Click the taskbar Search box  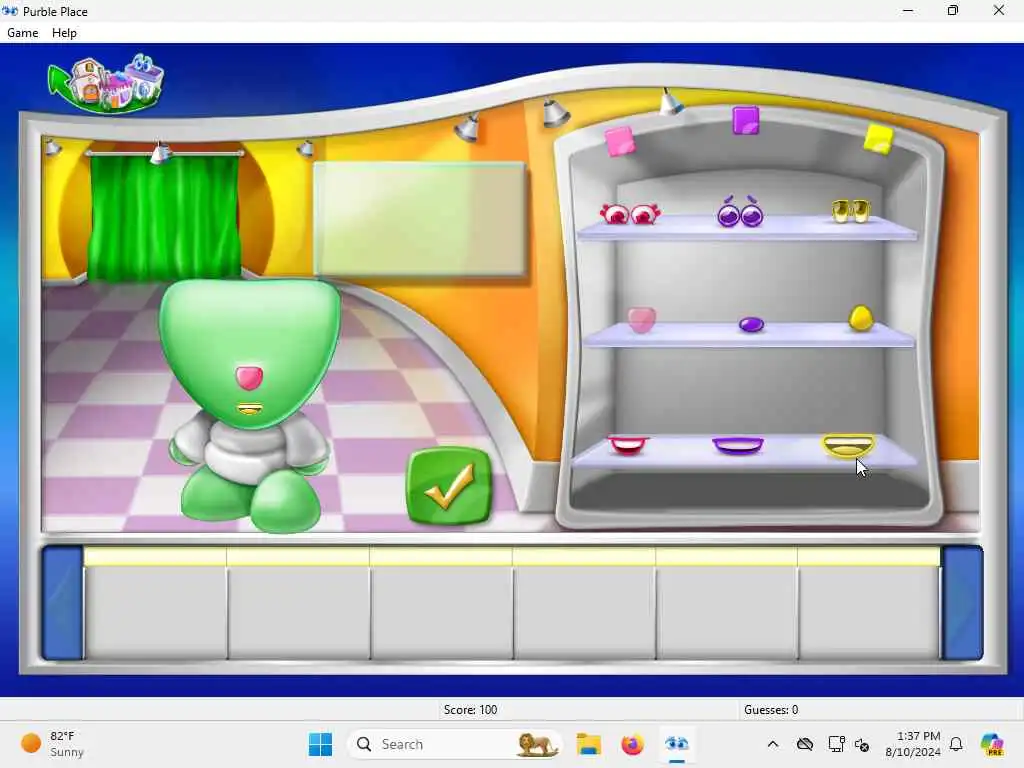point(455,744)
